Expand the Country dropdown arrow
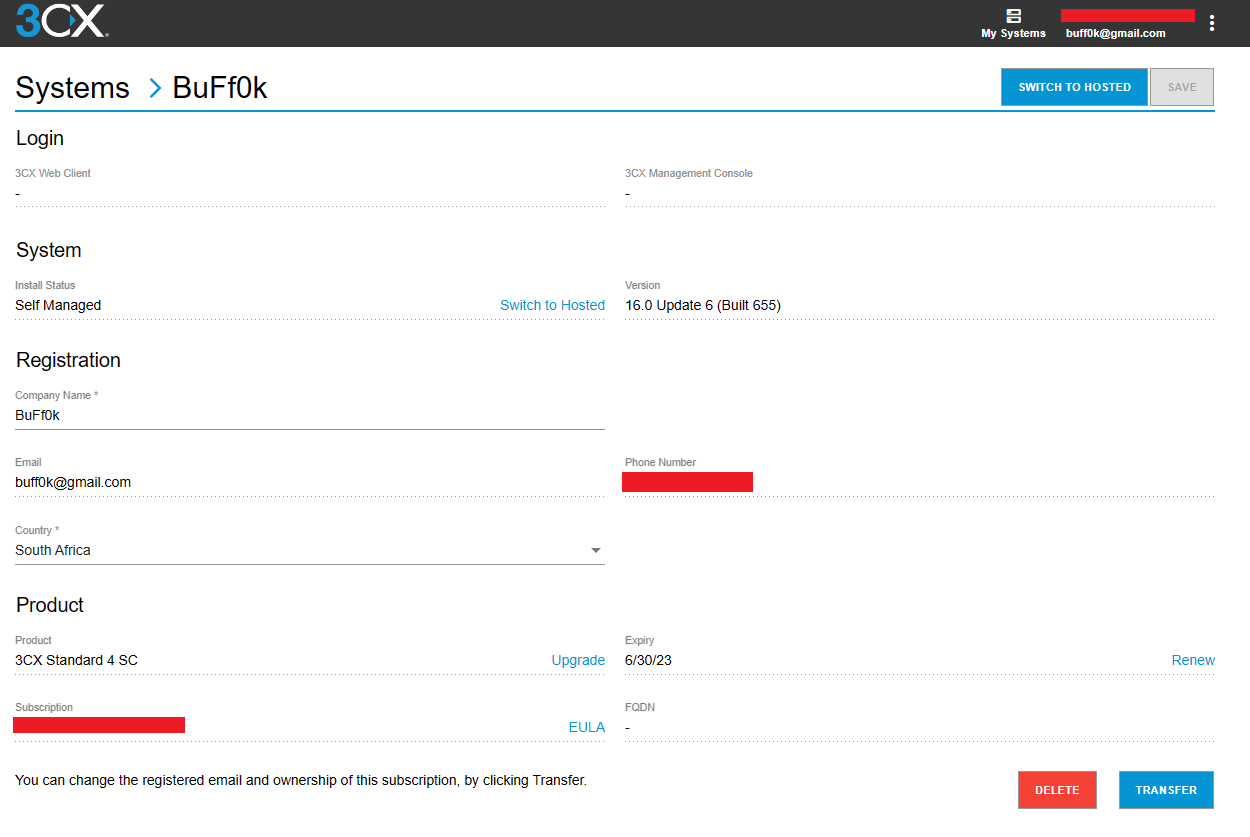Image resolution: width=1250 pixels, height=837 pixels. (596, 550)
